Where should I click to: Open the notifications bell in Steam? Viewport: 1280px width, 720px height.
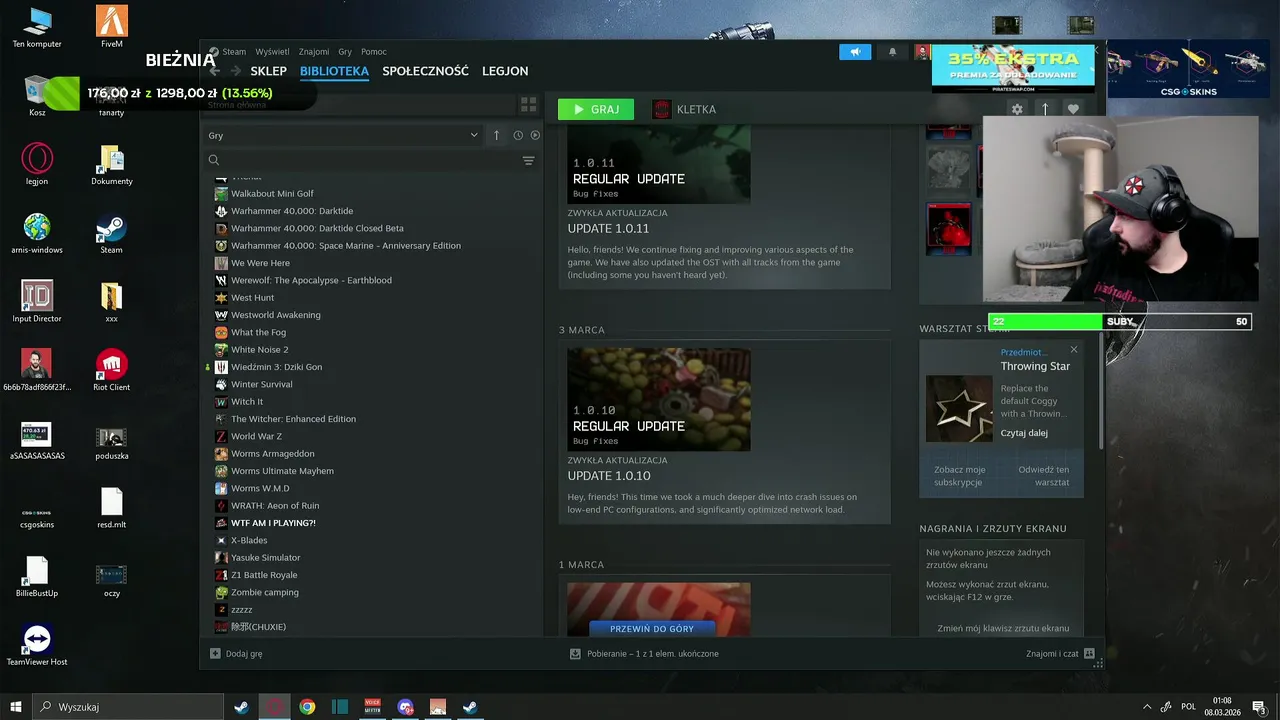893,52
